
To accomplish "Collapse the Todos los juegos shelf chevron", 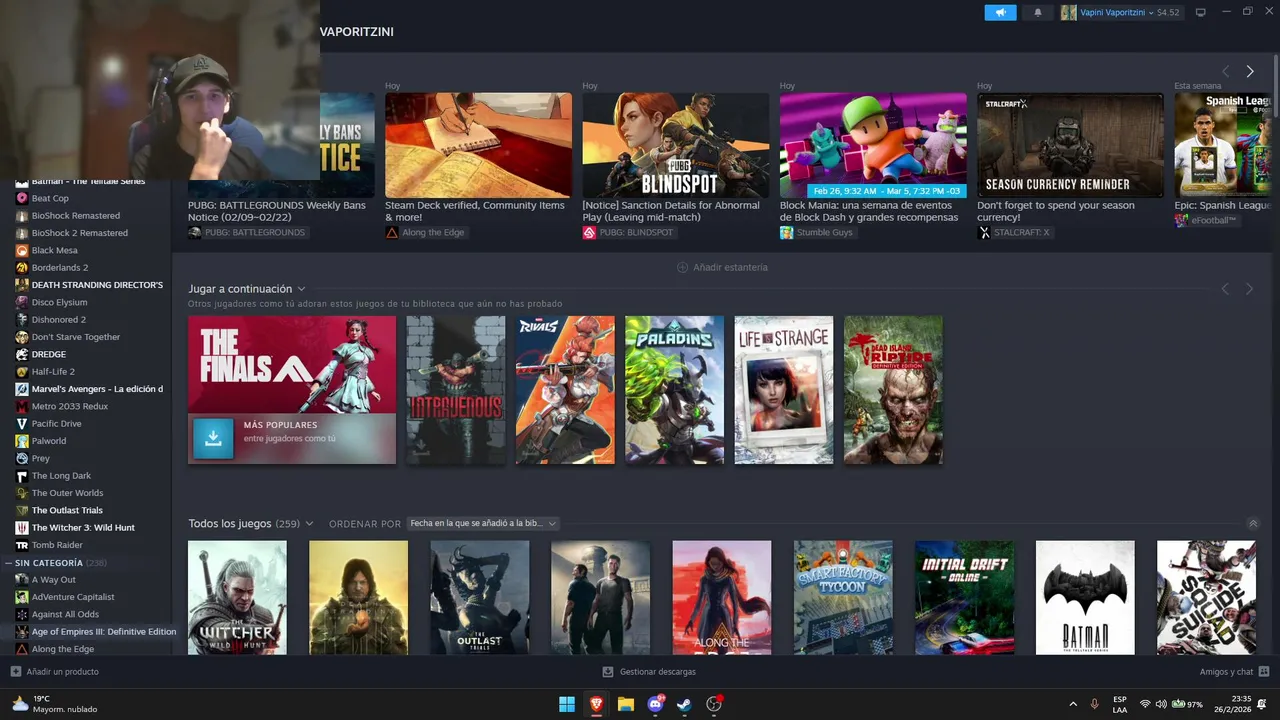I will click(1253, 524).
